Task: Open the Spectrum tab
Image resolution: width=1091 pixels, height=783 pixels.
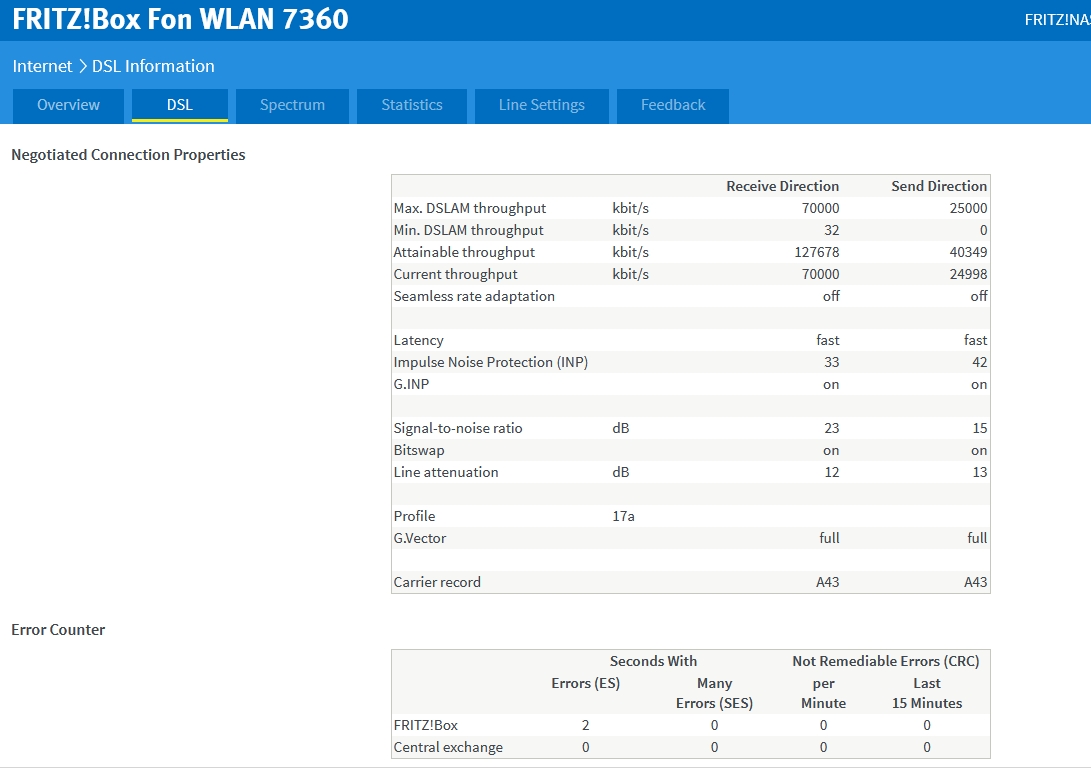Action: coord(292,105)
